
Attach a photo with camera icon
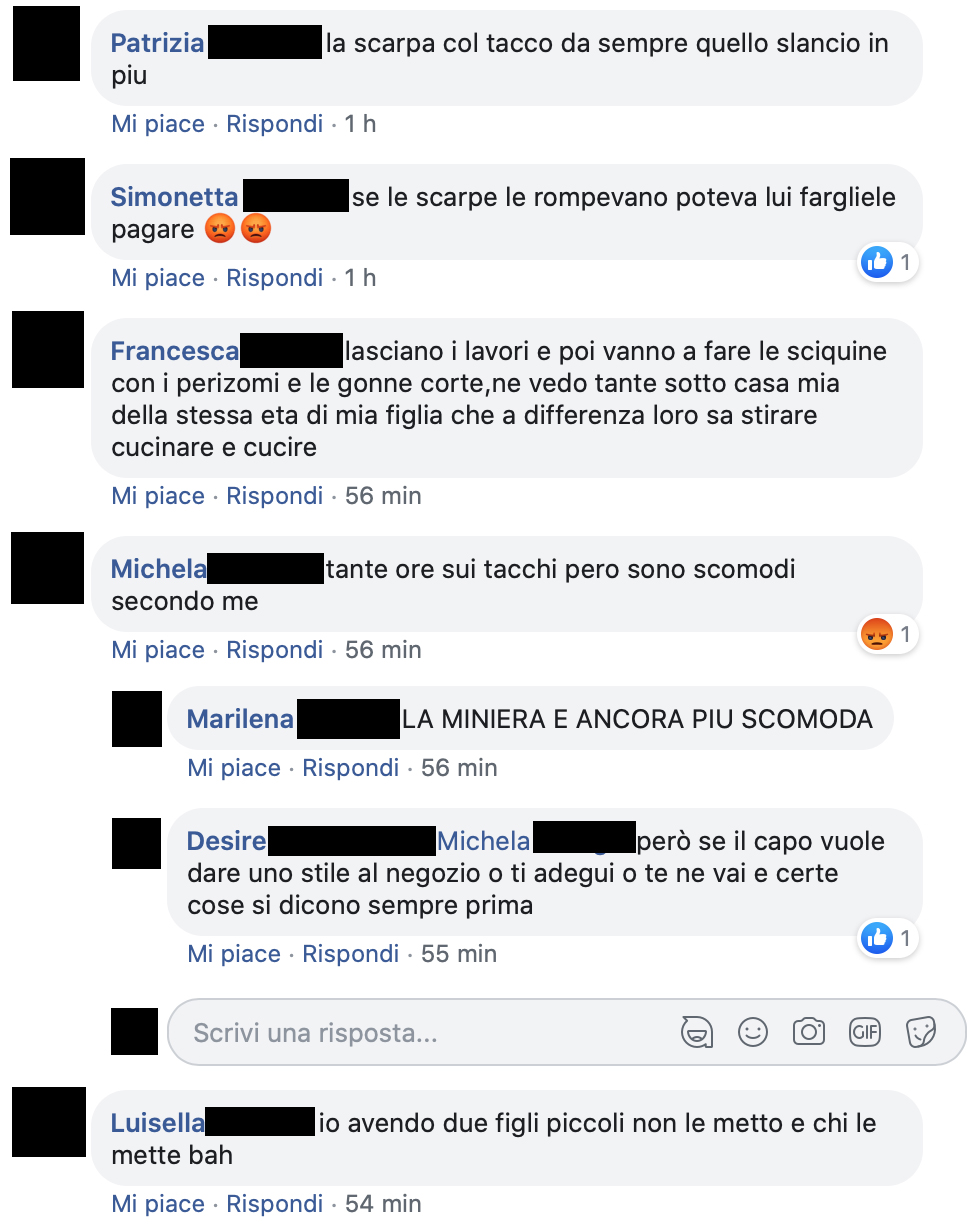809,1032
